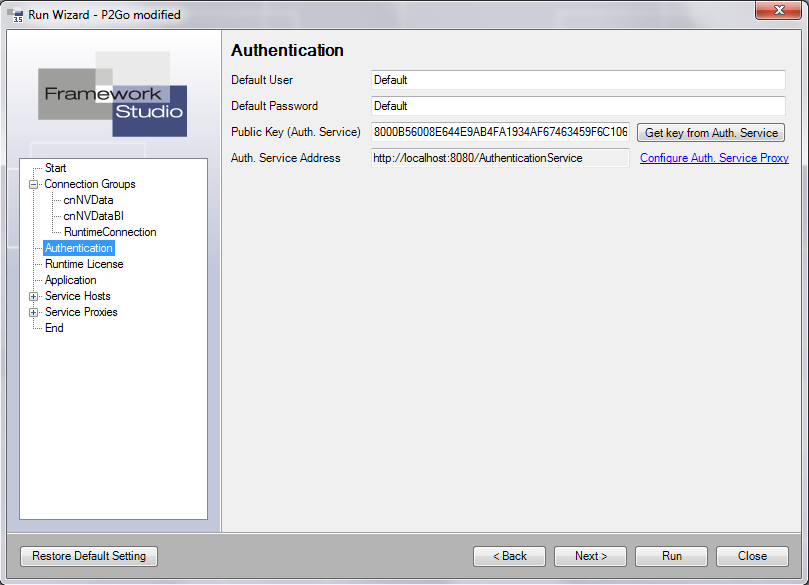Click the Run button
Image resolution: width=809 pixels, height=585 pixels.
coord(671,556)
